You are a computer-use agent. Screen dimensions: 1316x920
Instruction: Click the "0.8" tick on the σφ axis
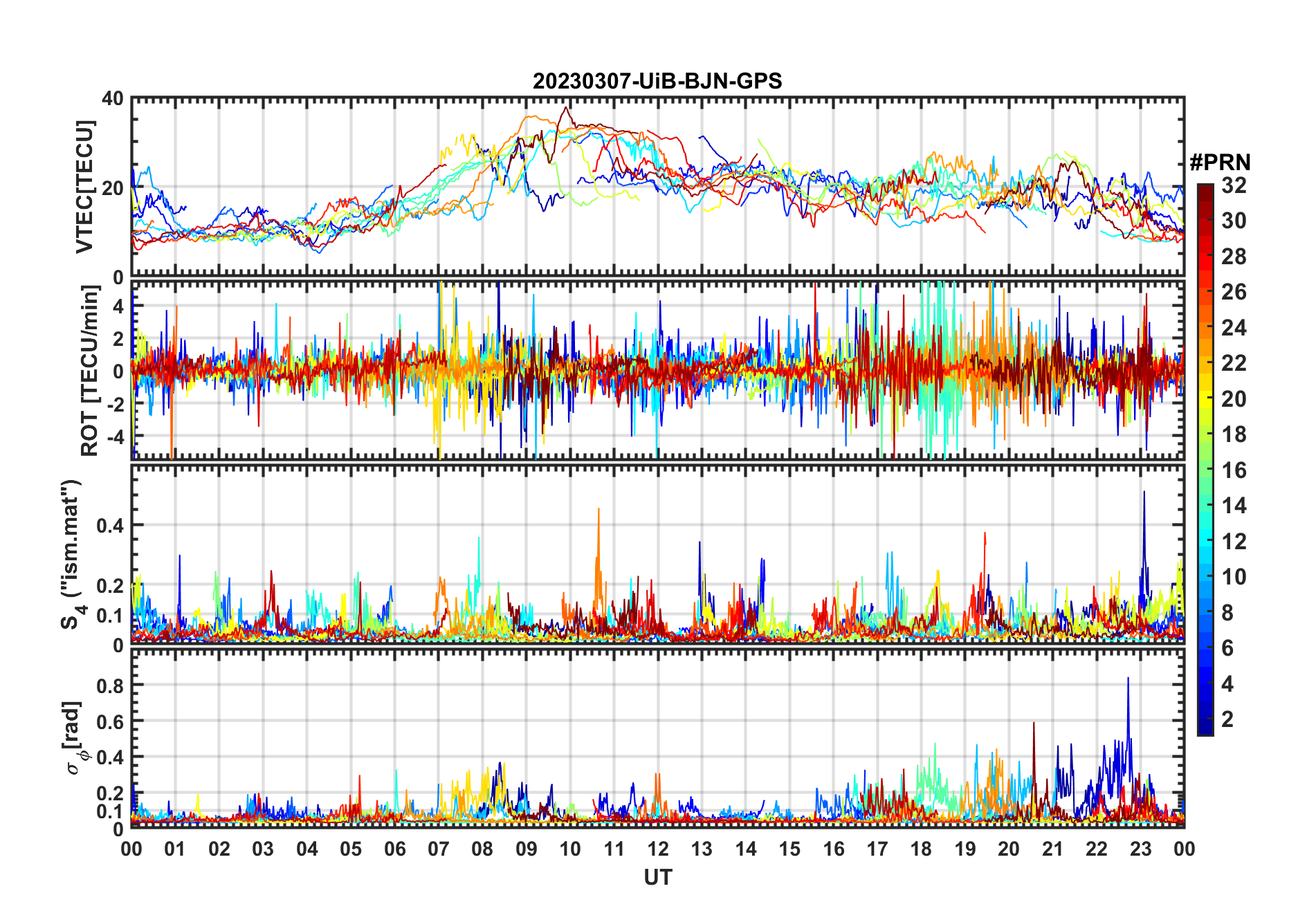click(x=110, y=686)
